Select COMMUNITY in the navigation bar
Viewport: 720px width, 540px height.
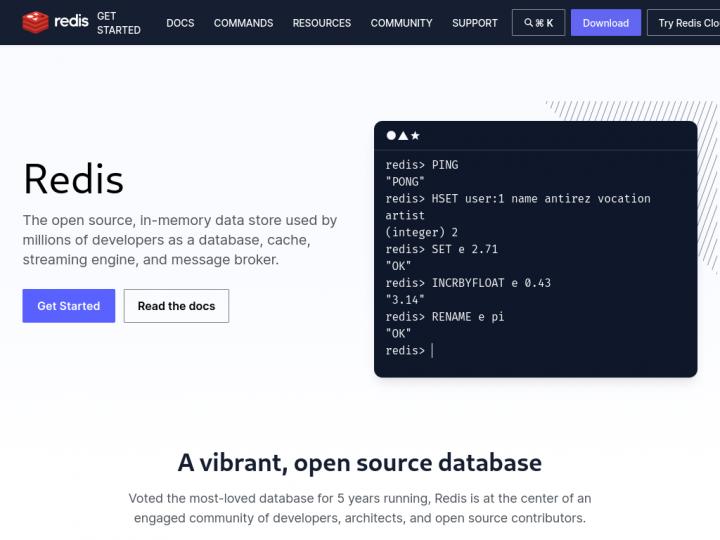(x=401, y=23)
